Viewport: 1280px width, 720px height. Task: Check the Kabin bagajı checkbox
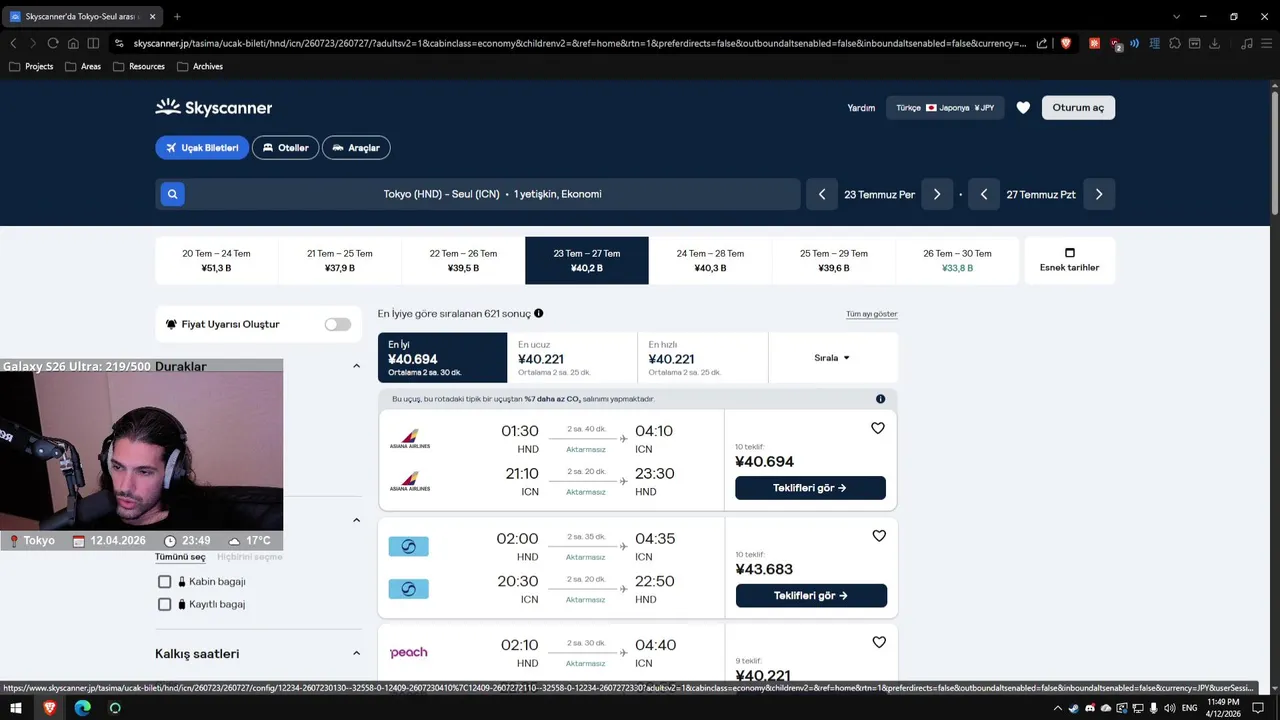click(165, 581)
